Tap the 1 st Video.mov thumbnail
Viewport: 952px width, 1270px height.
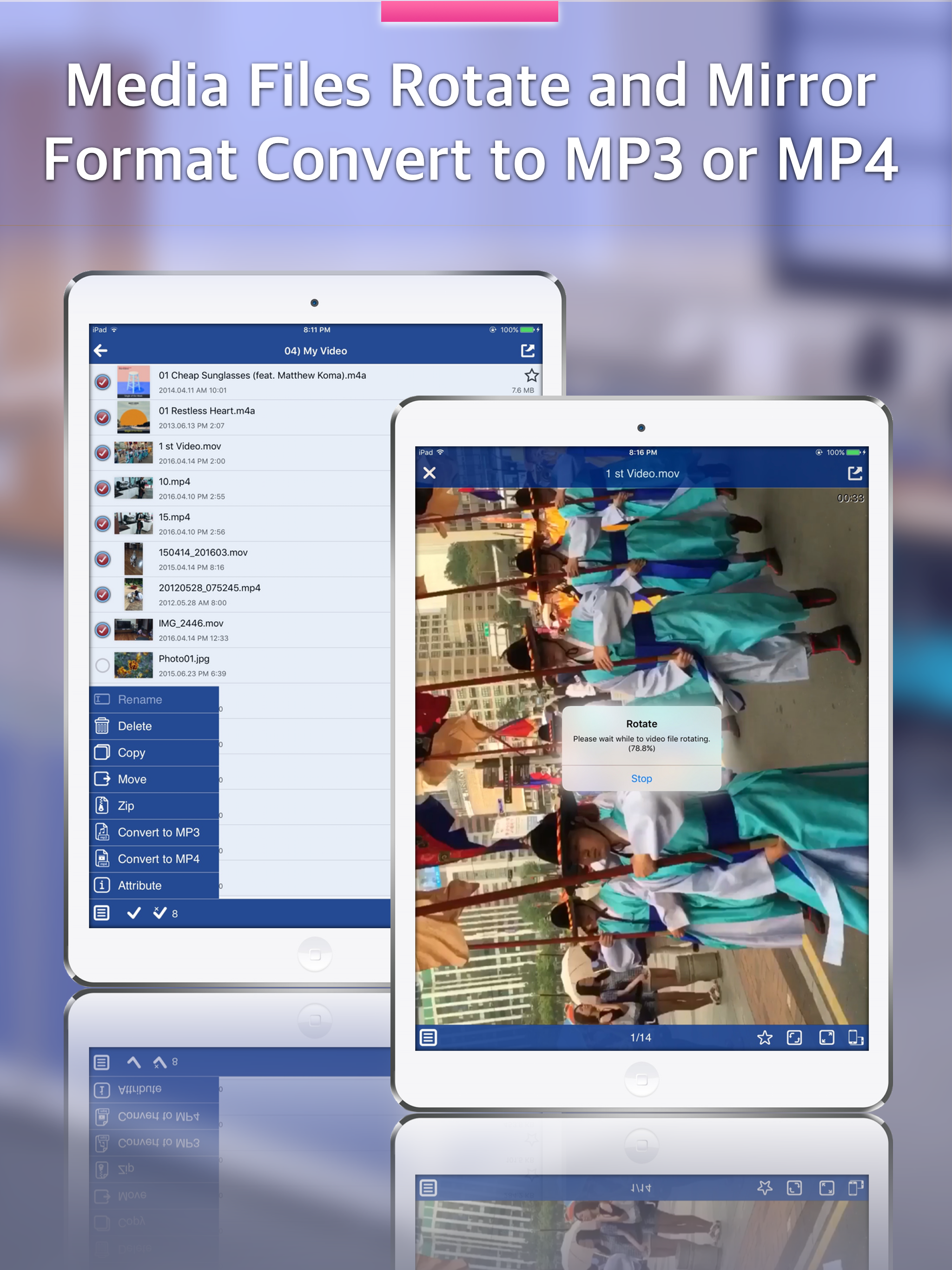pos(134,452)
